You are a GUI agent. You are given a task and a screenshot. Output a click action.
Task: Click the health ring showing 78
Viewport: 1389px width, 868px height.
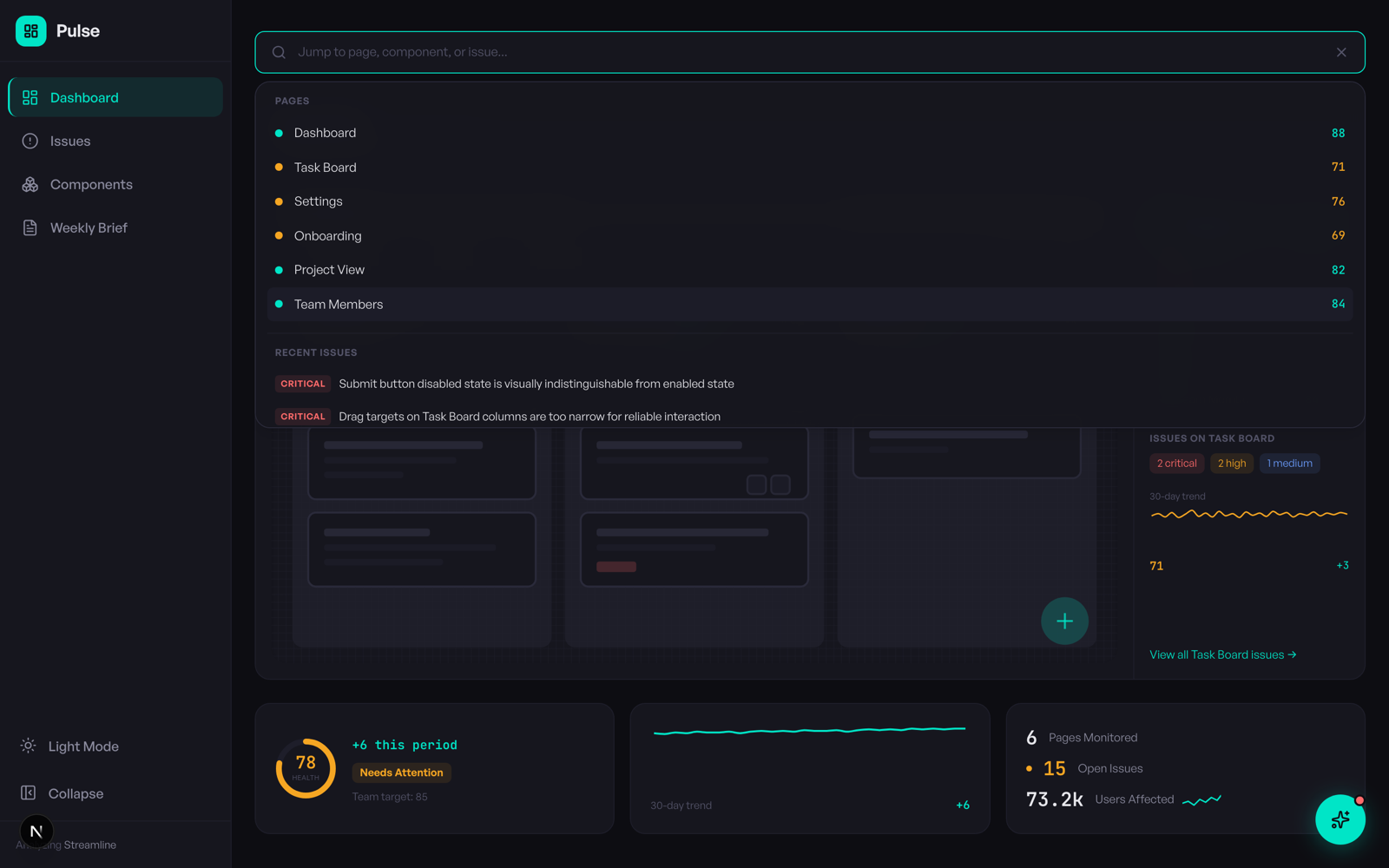pyautogui.click(x=305, y=767)
